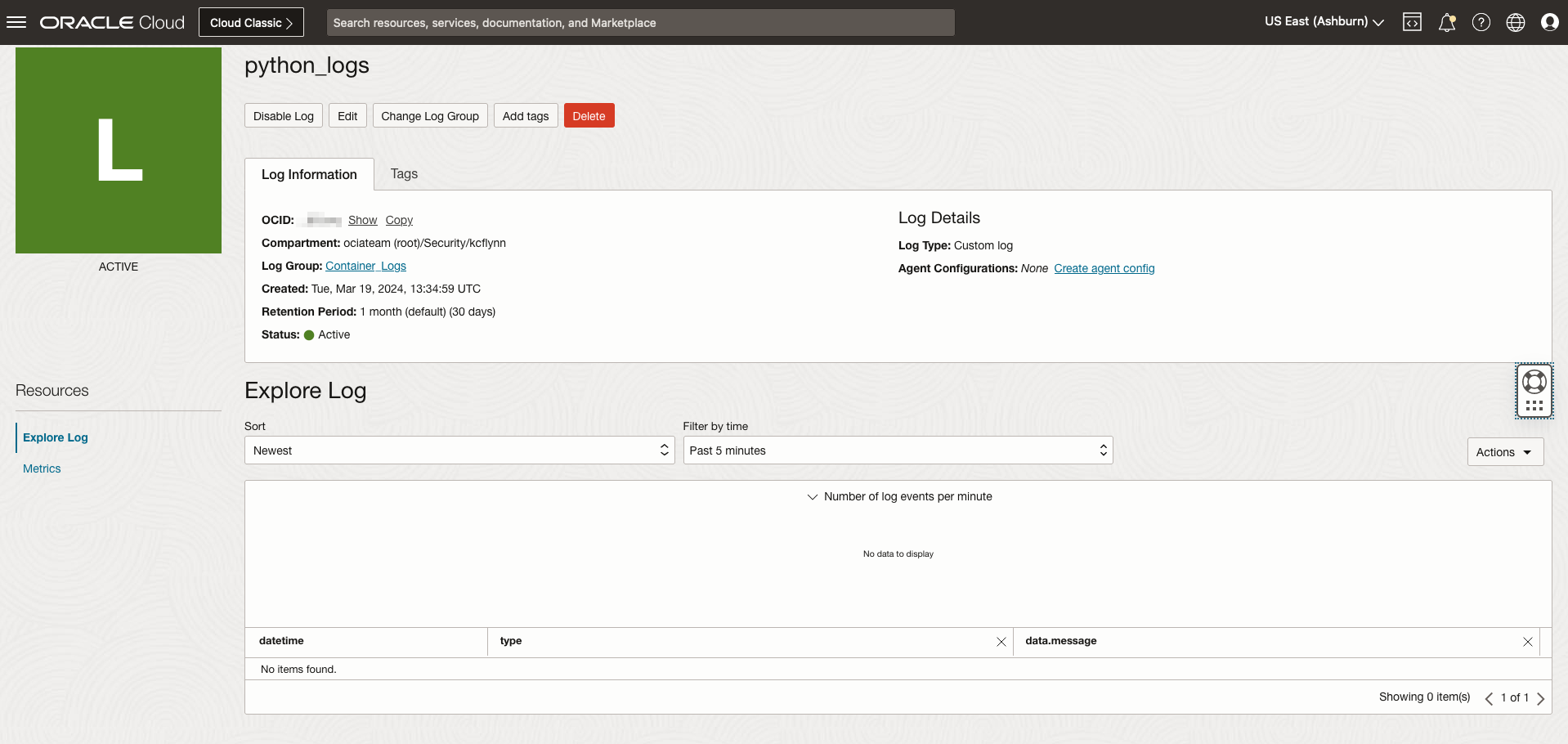
Task: Open the notifications bell icon
Action: pos(1446,22)
